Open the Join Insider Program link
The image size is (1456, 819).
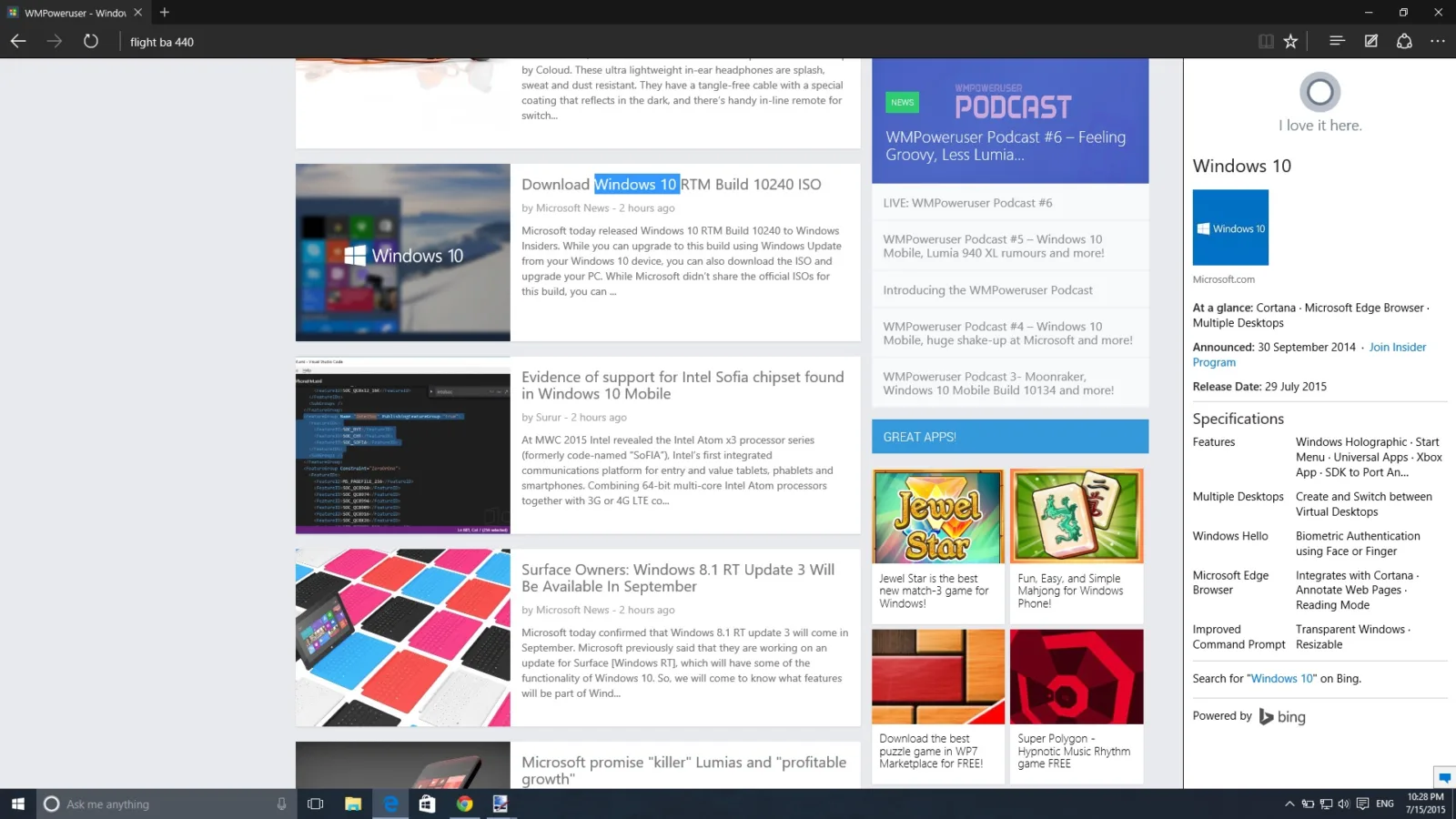pos(1309,354)
